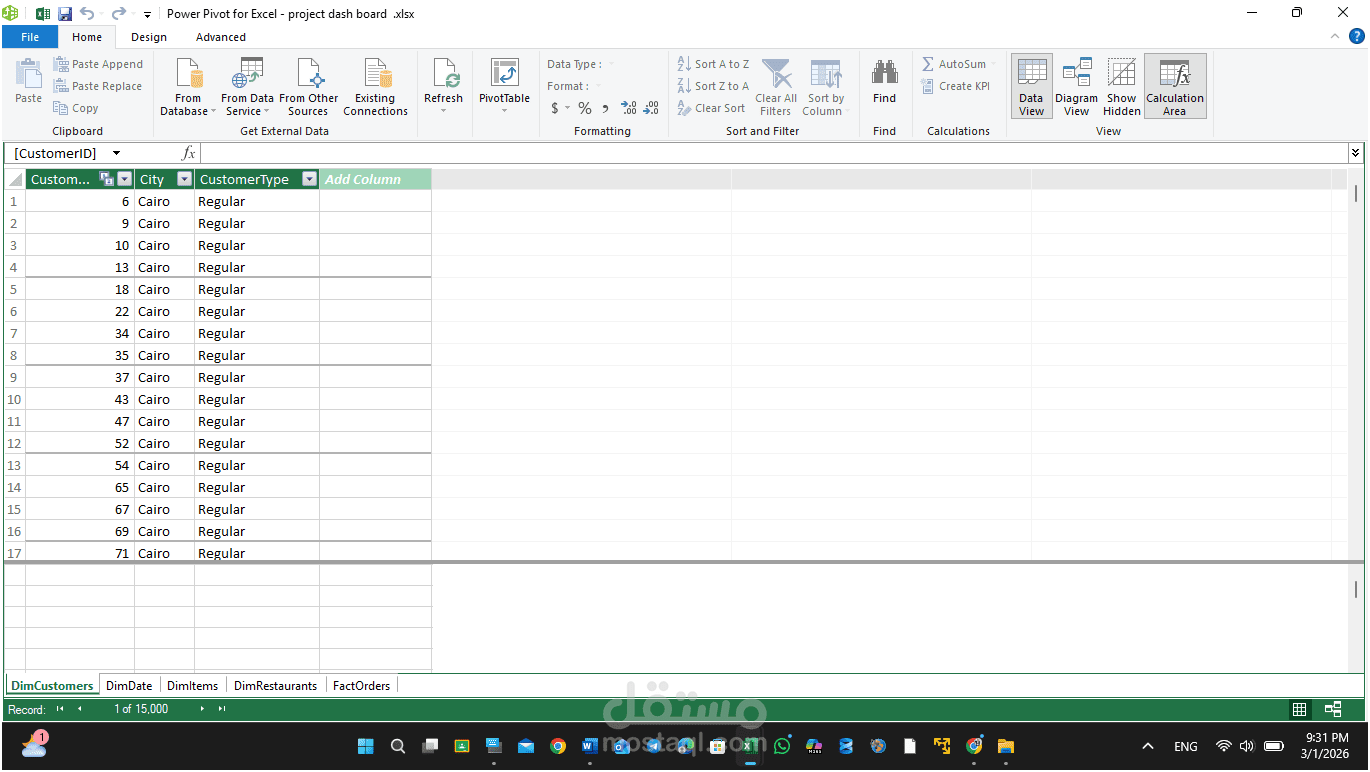Collapse the ribbon
The image size is (1370, 772).
tap(1335, 36)
